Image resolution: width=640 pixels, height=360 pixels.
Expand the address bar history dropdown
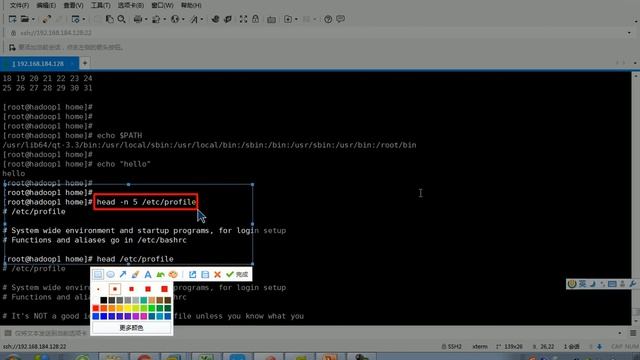pos(629,33)
